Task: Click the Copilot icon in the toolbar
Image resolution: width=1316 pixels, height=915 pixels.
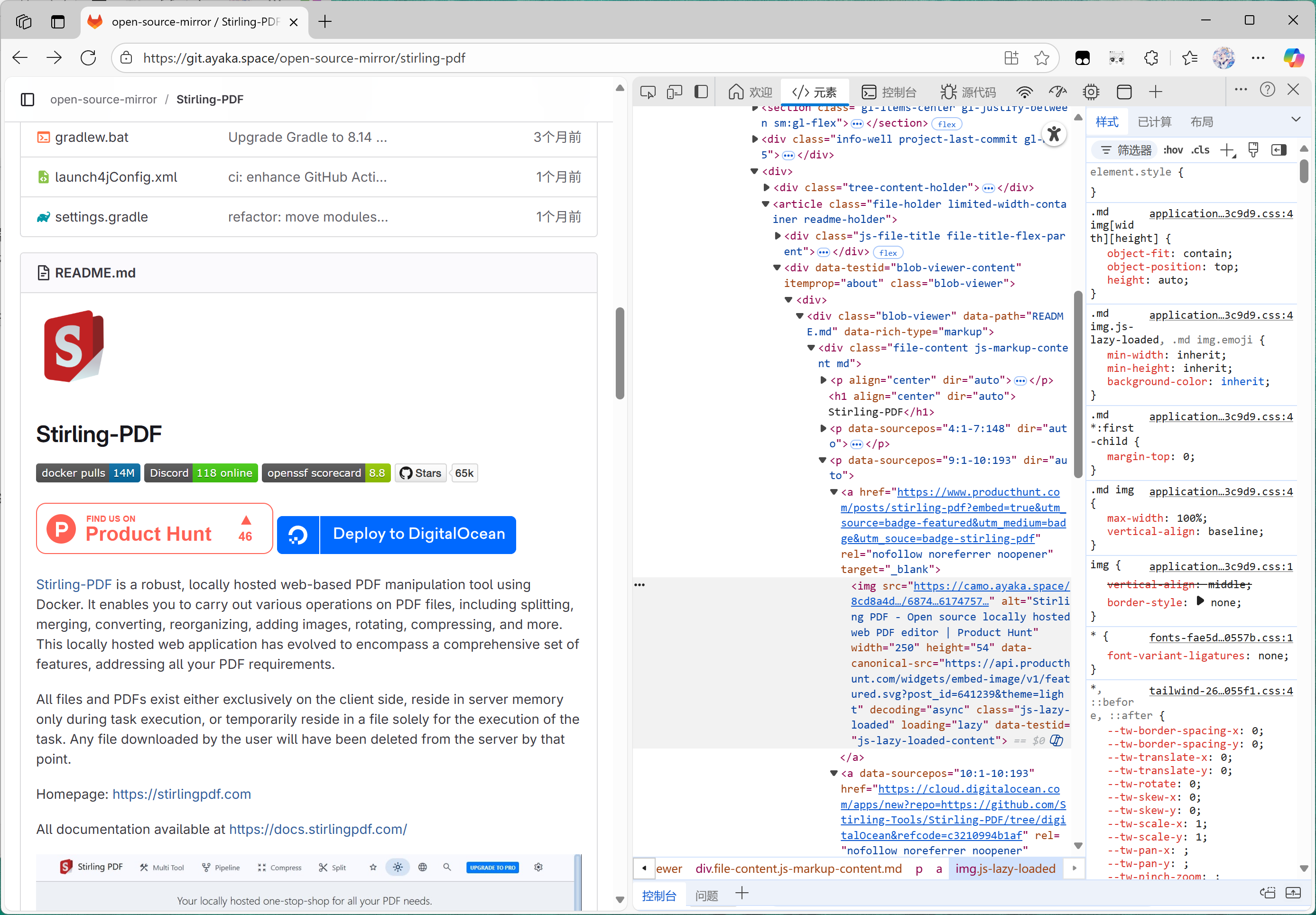Action: pyautogui.click(x=1293, y=58)
